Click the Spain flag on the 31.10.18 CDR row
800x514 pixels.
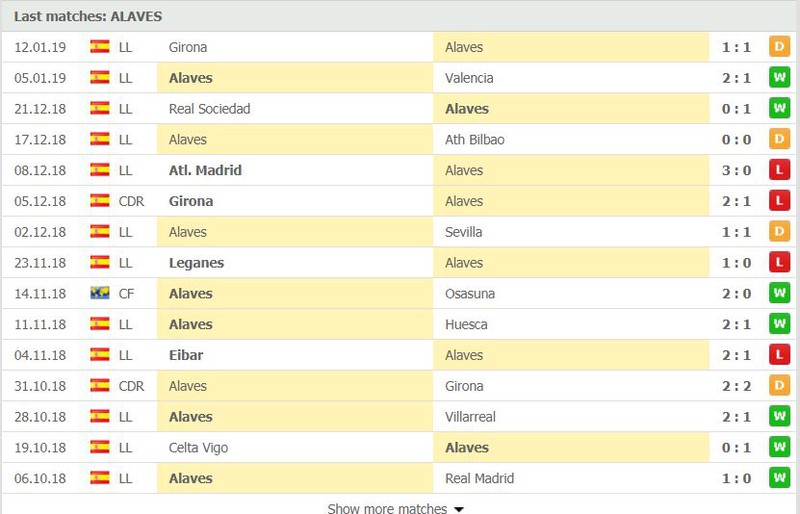coord(99,385)
